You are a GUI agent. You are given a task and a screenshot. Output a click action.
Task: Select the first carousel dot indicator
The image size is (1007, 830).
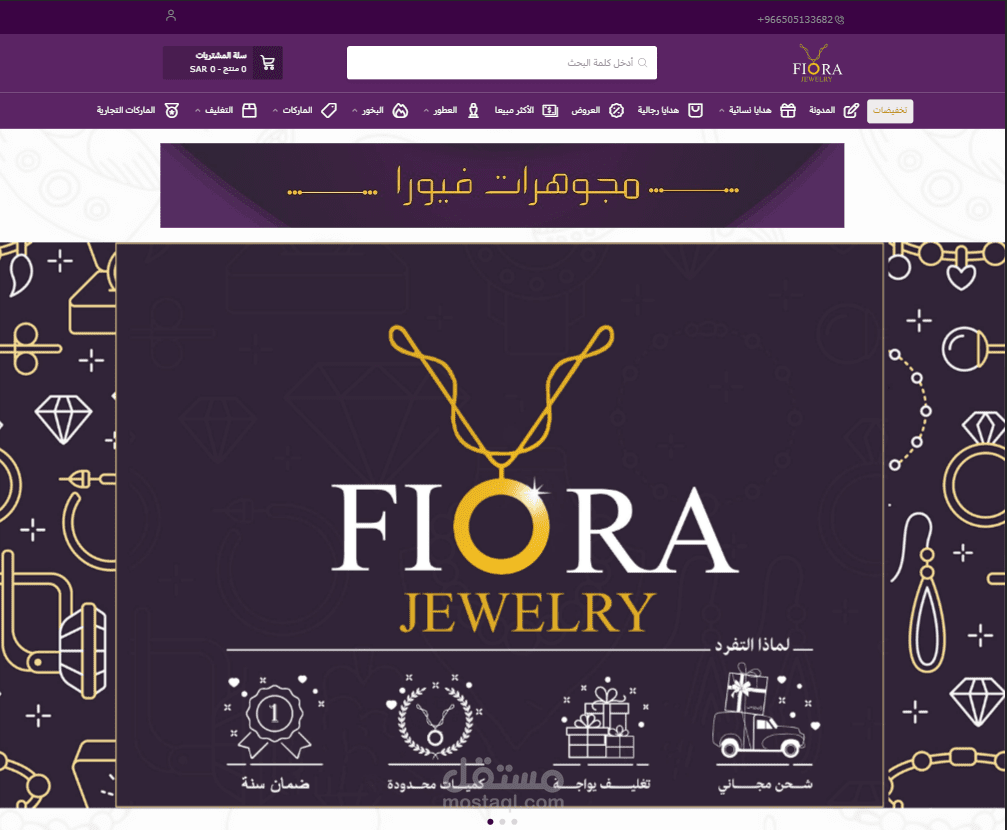tap(491, 822)
